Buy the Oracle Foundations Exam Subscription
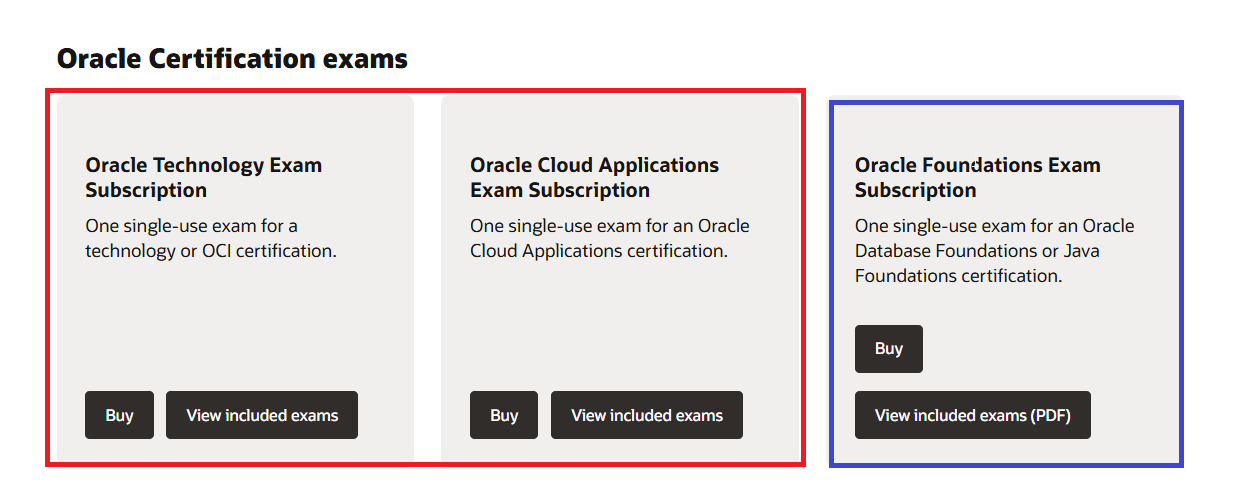The image size is (1241, 488). pos(889,349)
